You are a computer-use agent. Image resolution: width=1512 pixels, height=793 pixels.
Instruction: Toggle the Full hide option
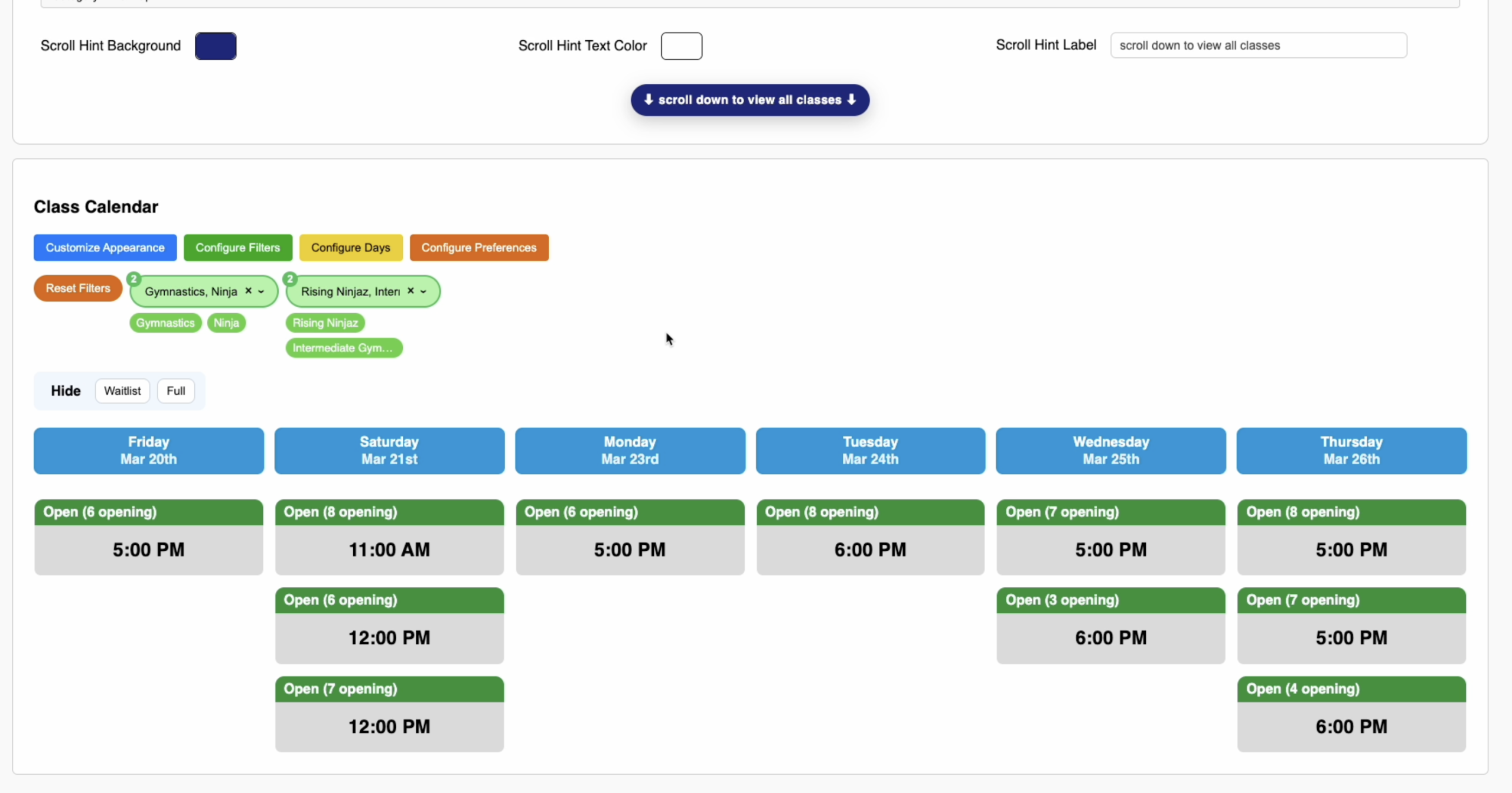coord(176,391)
